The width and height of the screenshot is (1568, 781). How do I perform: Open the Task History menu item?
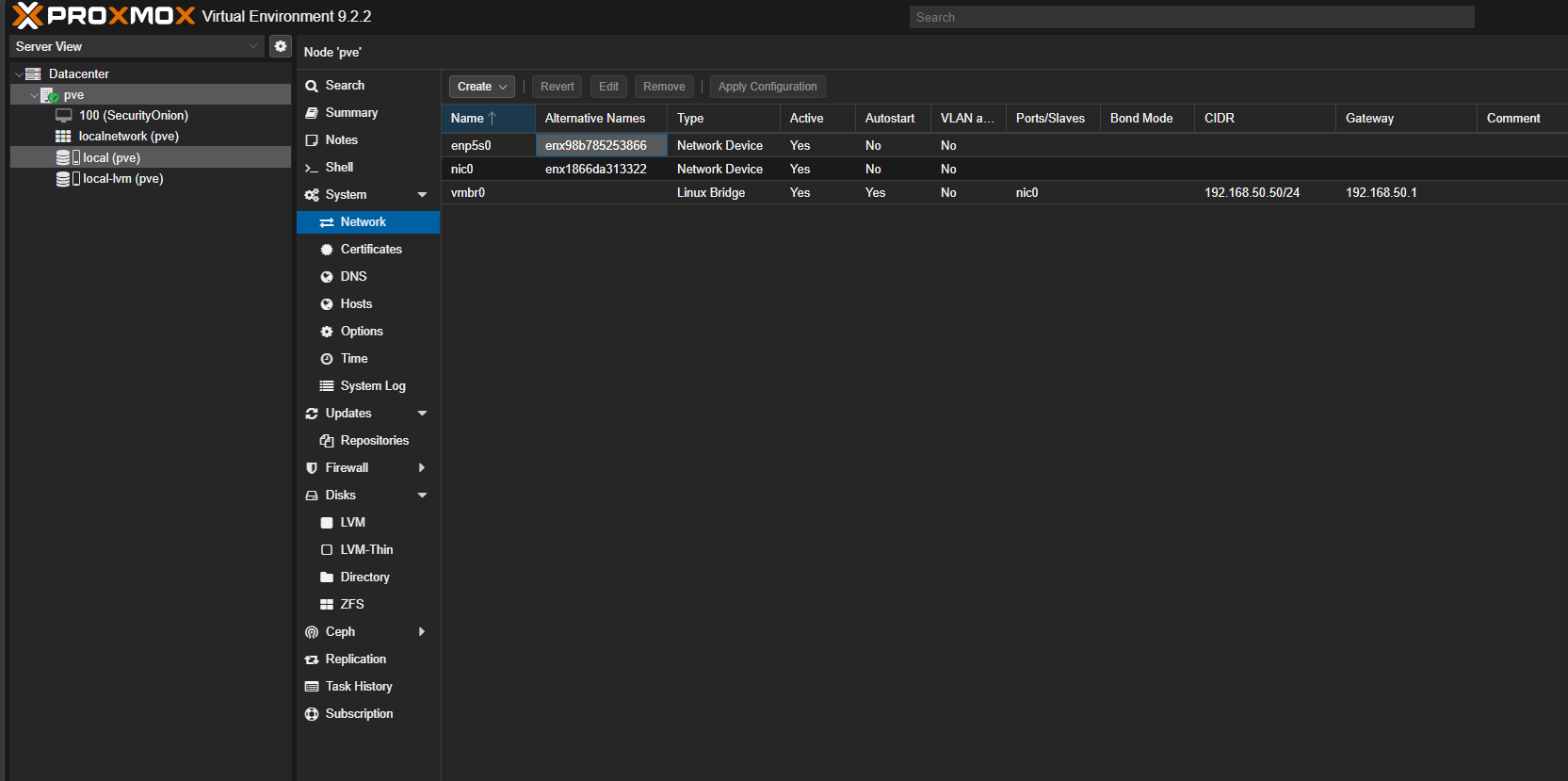tap(368, 687)
